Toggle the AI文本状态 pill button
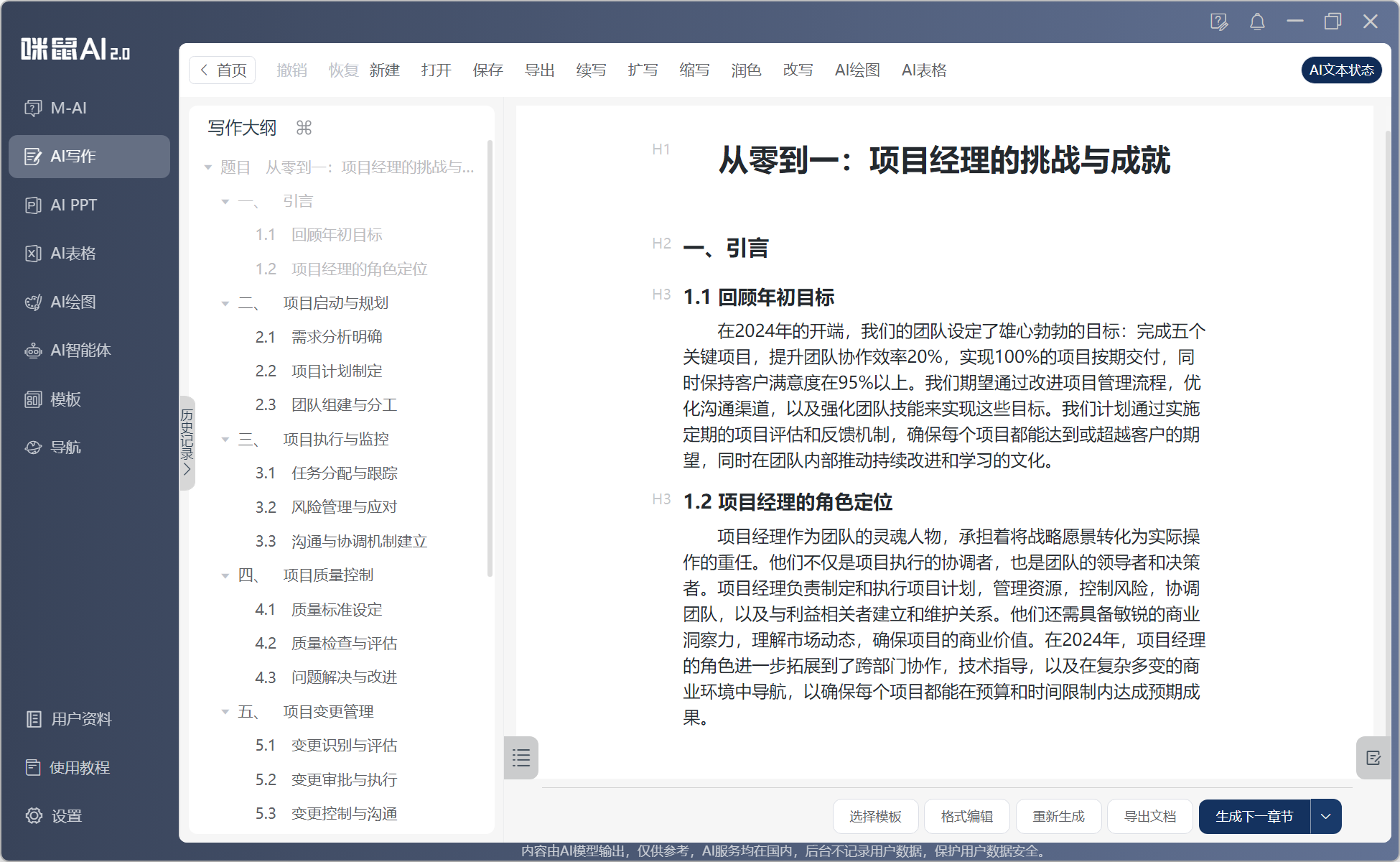This screenshot has height=862, width=1400. coord(1340,70)
